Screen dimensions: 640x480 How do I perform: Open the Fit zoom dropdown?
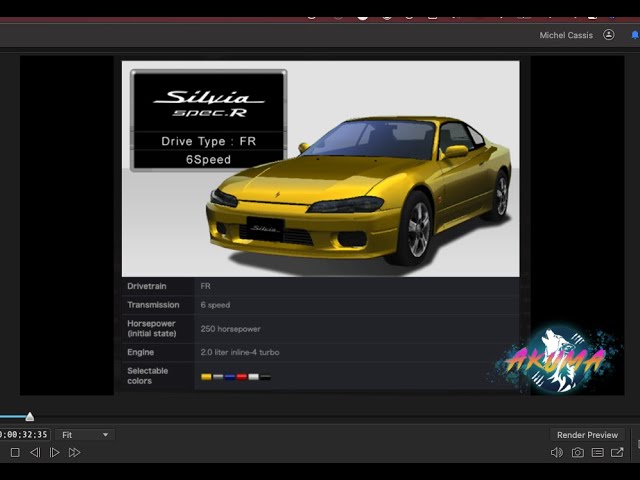(85, 435)
